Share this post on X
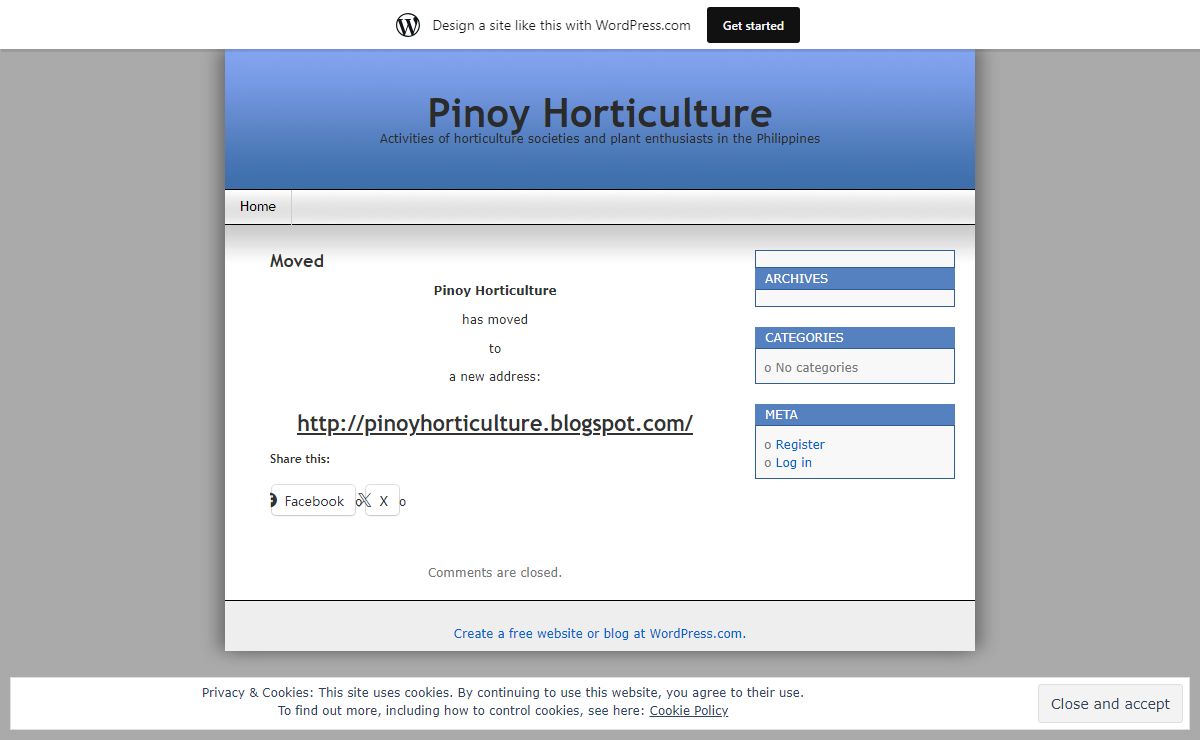Image resolution: width=1200 pixels, height=740 pixels. tap(382, 500)
